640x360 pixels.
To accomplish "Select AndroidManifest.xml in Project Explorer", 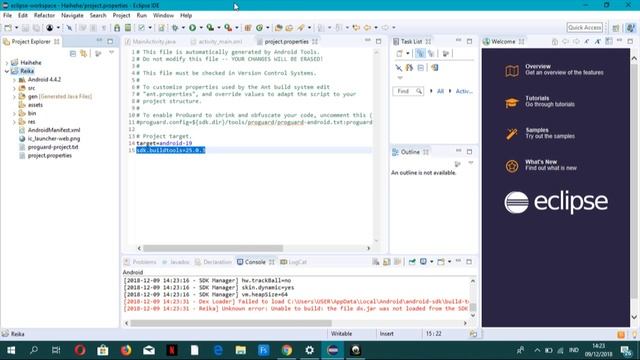I will point(54,130).
